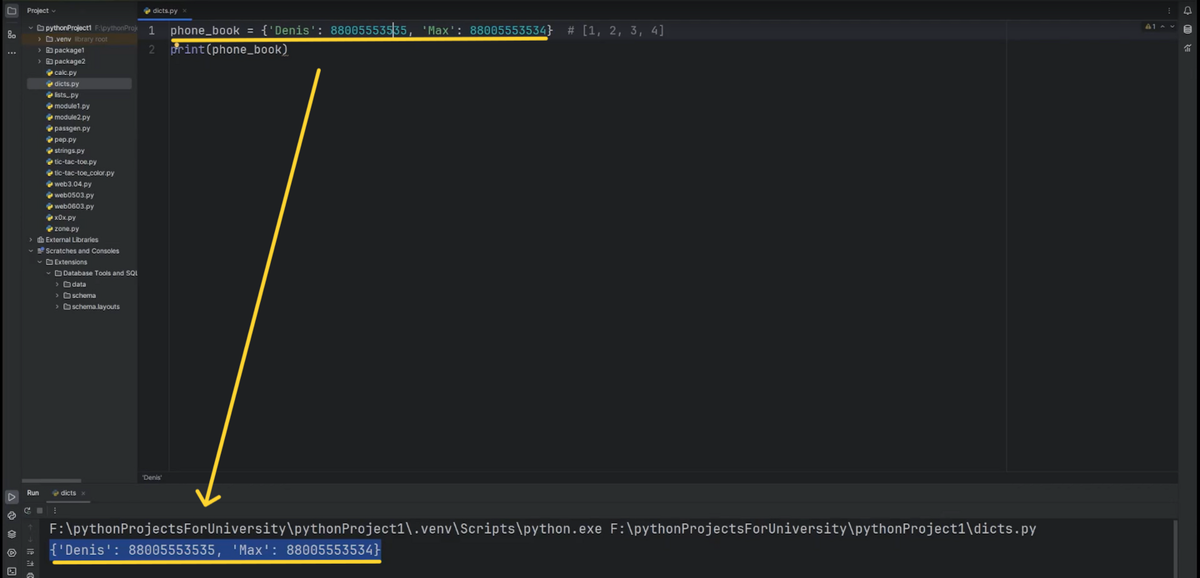Select the Run panel label tab
1200x578 pixels.
click(x=33, y=493)
